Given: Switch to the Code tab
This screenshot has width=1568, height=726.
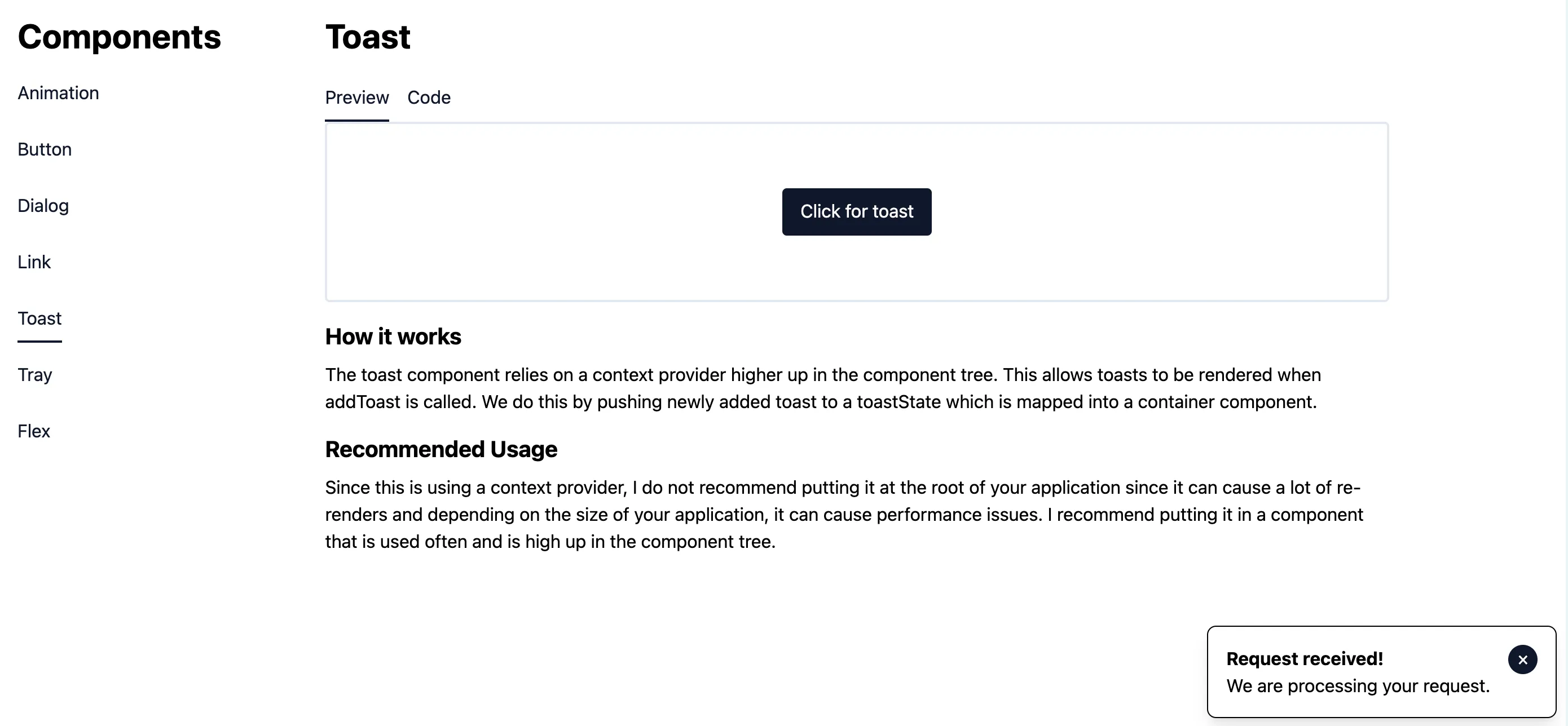Looking at the screenshot, I should click(429, 98).
